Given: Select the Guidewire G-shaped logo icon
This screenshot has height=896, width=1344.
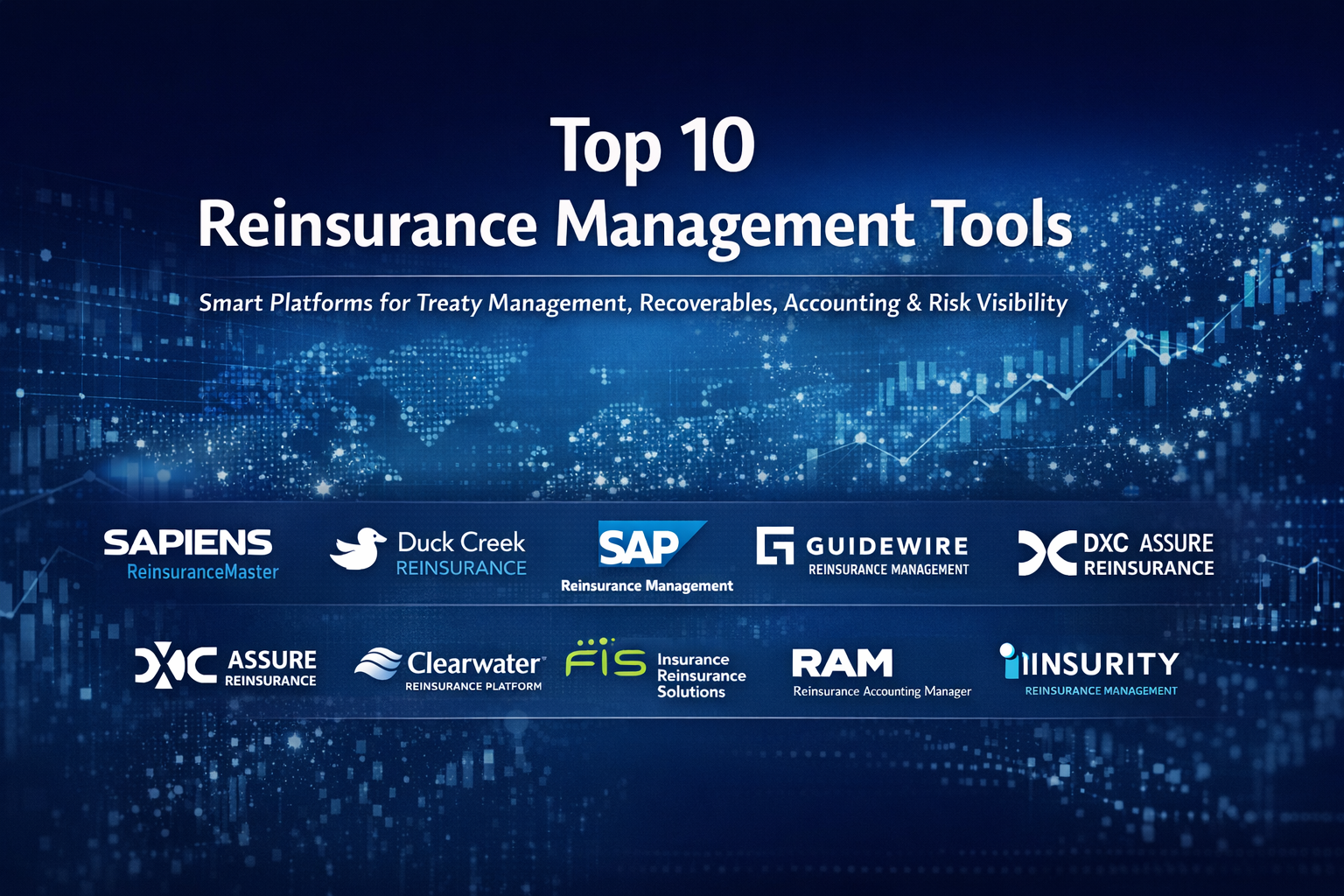Looking at the screenshot, I should coord(774,546).
